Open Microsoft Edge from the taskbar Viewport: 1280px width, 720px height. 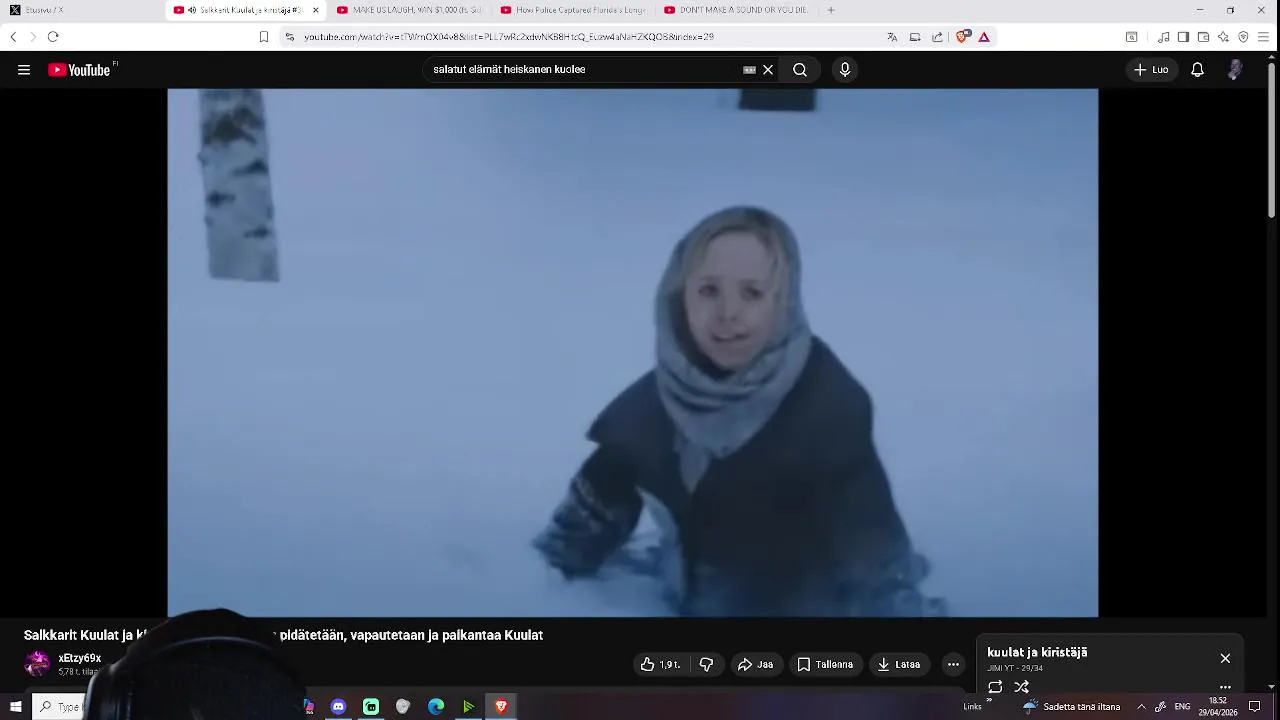(x=436, y=707)
